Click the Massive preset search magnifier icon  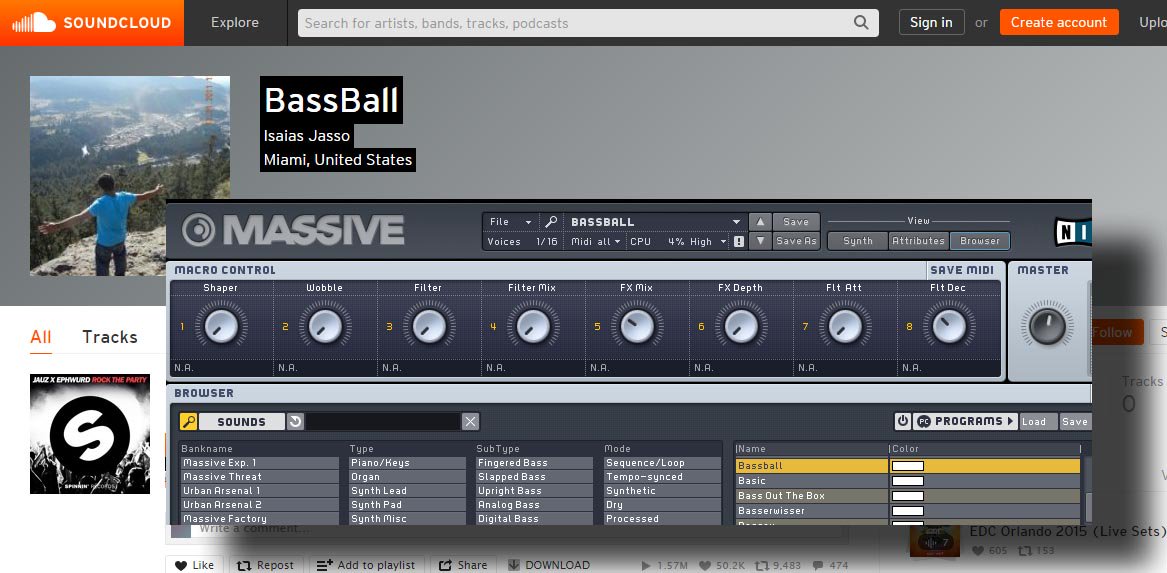click(x=551, y=222)
